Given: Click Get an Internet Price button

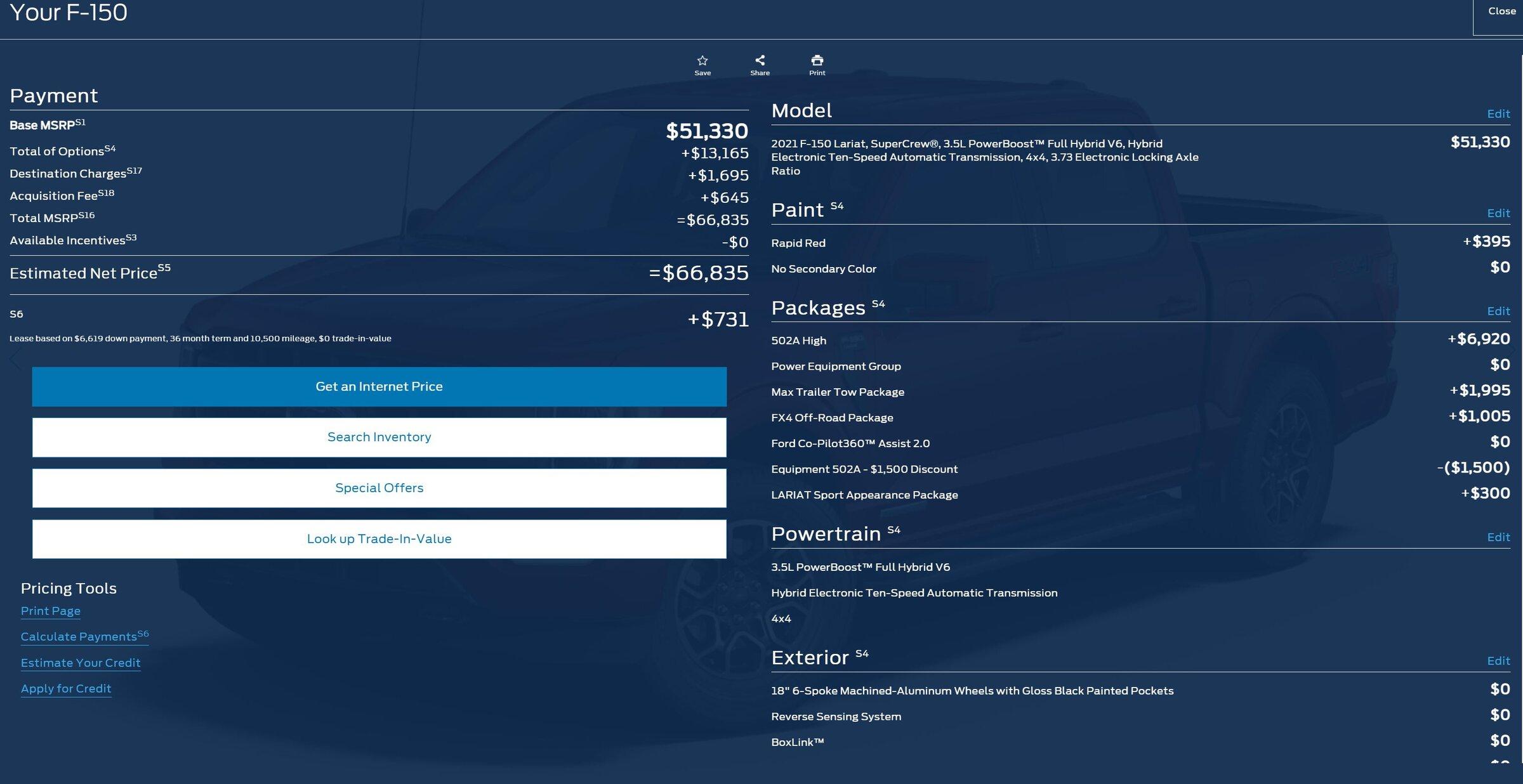Looking at the screenshot, I should pyautogui.click(x=379, y=386).
